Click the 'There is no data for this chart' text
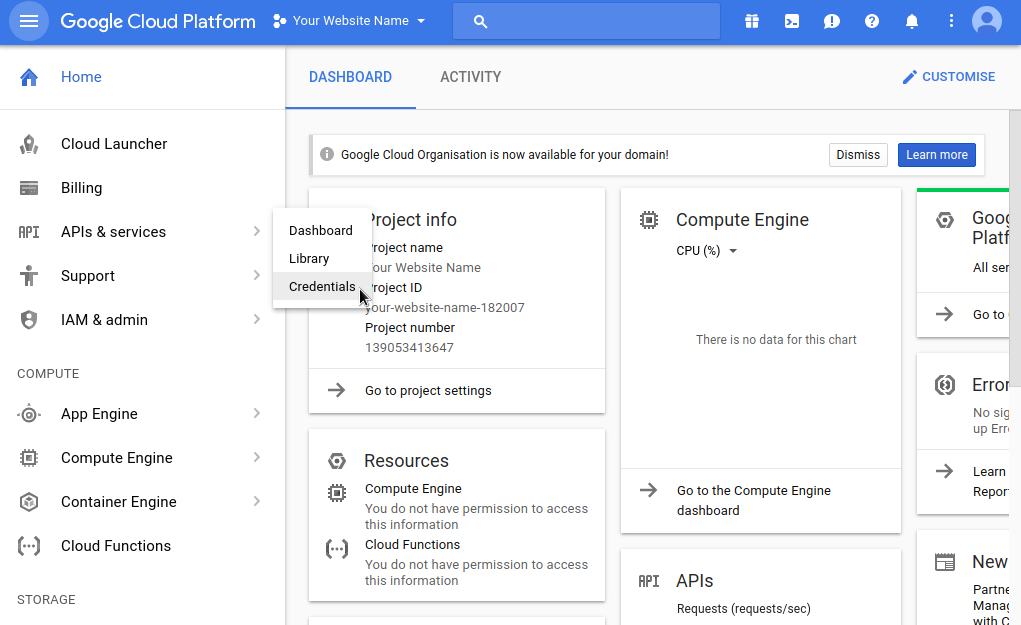Viewport: 1021px width, 625px height. pos(776,339)
